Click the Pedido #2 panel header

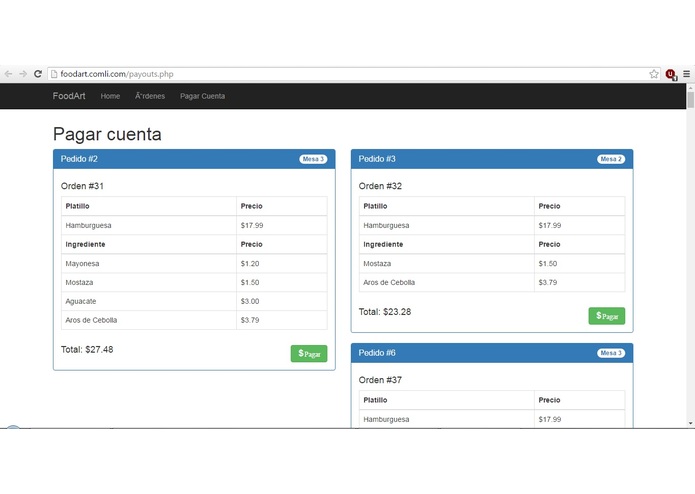194,159
